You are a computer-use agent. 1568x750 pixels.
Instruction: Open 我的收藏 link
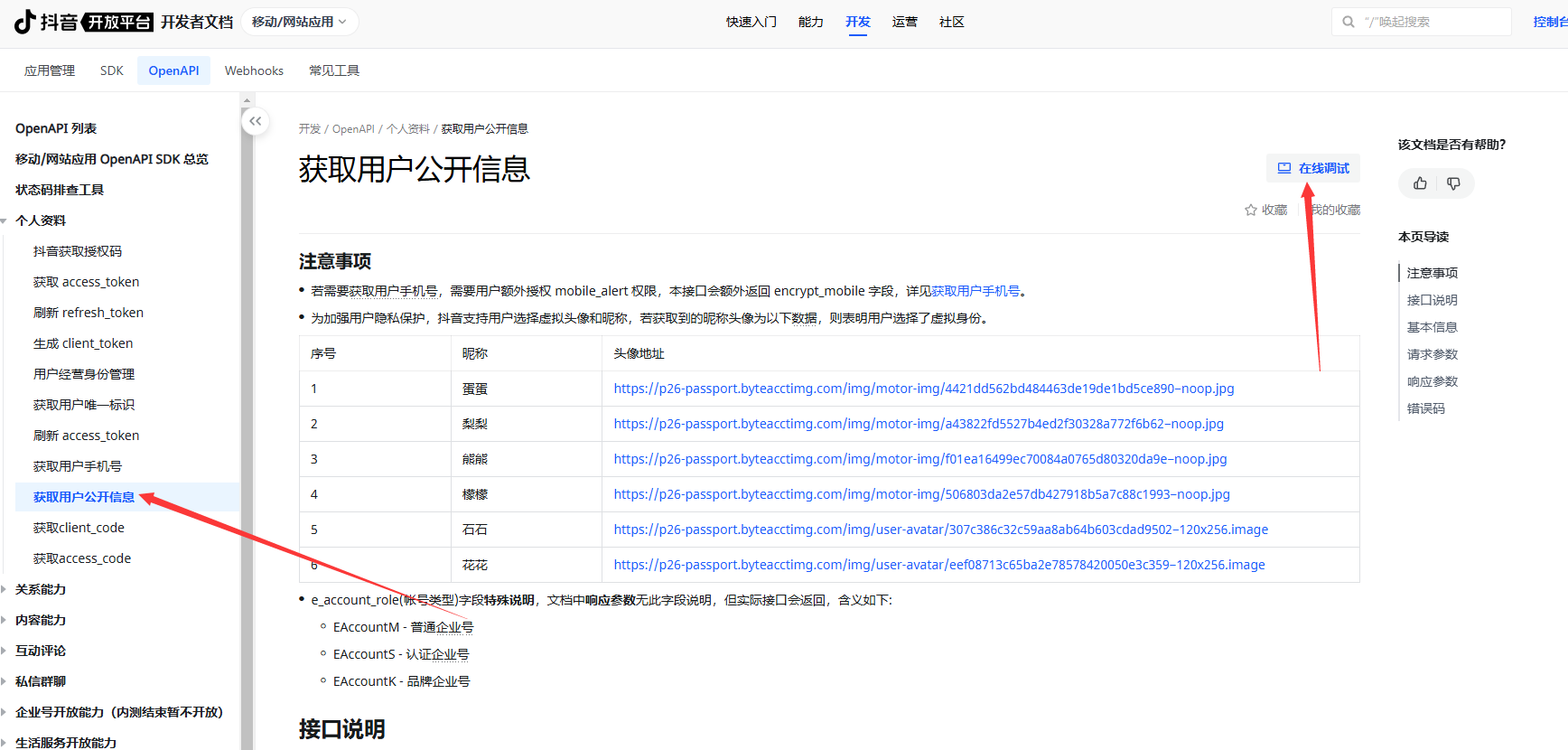point(1336,210)
